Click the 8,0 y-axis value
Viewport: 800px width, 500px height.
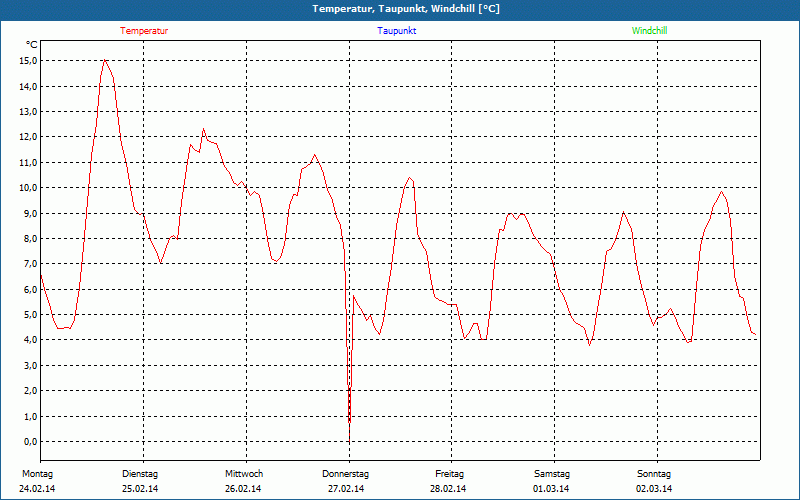click(31, 238)
